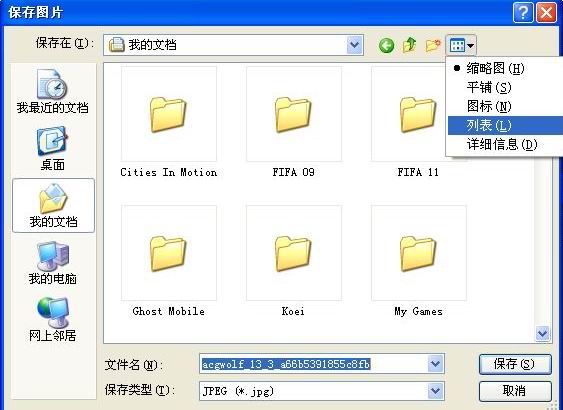Go to 桌面 in the places sidebar
This screenshot has width=563, height=410.
click(53, 149)
